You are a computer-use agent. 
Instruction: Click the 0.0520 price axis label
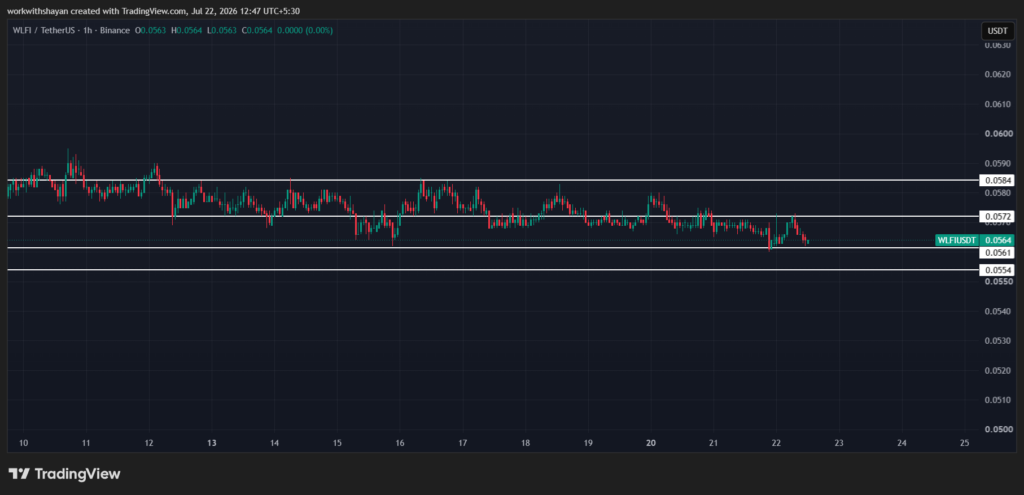point(997,370)
